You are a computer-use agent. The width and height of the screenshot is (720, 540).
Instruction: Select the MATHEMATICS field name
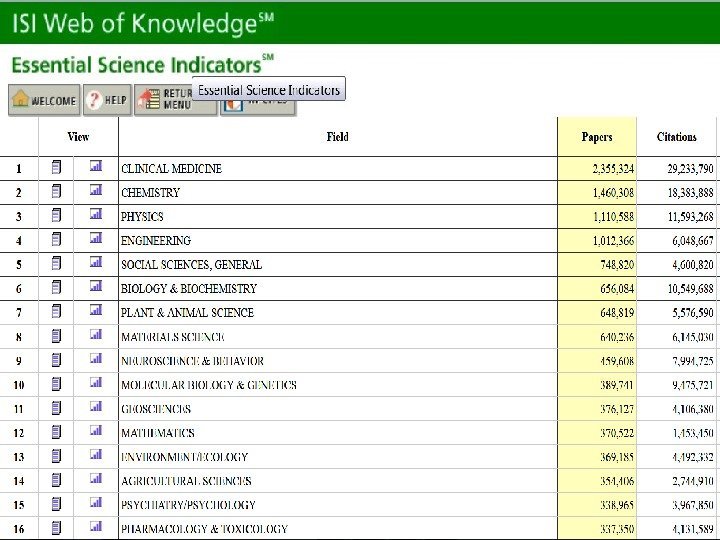point(158,433)
